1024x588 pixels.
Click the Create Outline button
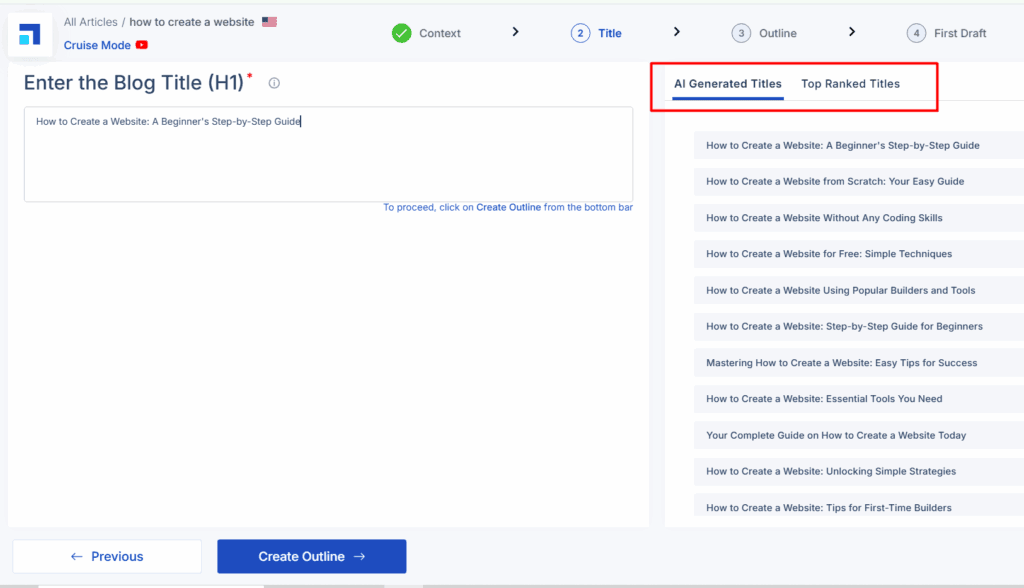(x=311, y=556)
